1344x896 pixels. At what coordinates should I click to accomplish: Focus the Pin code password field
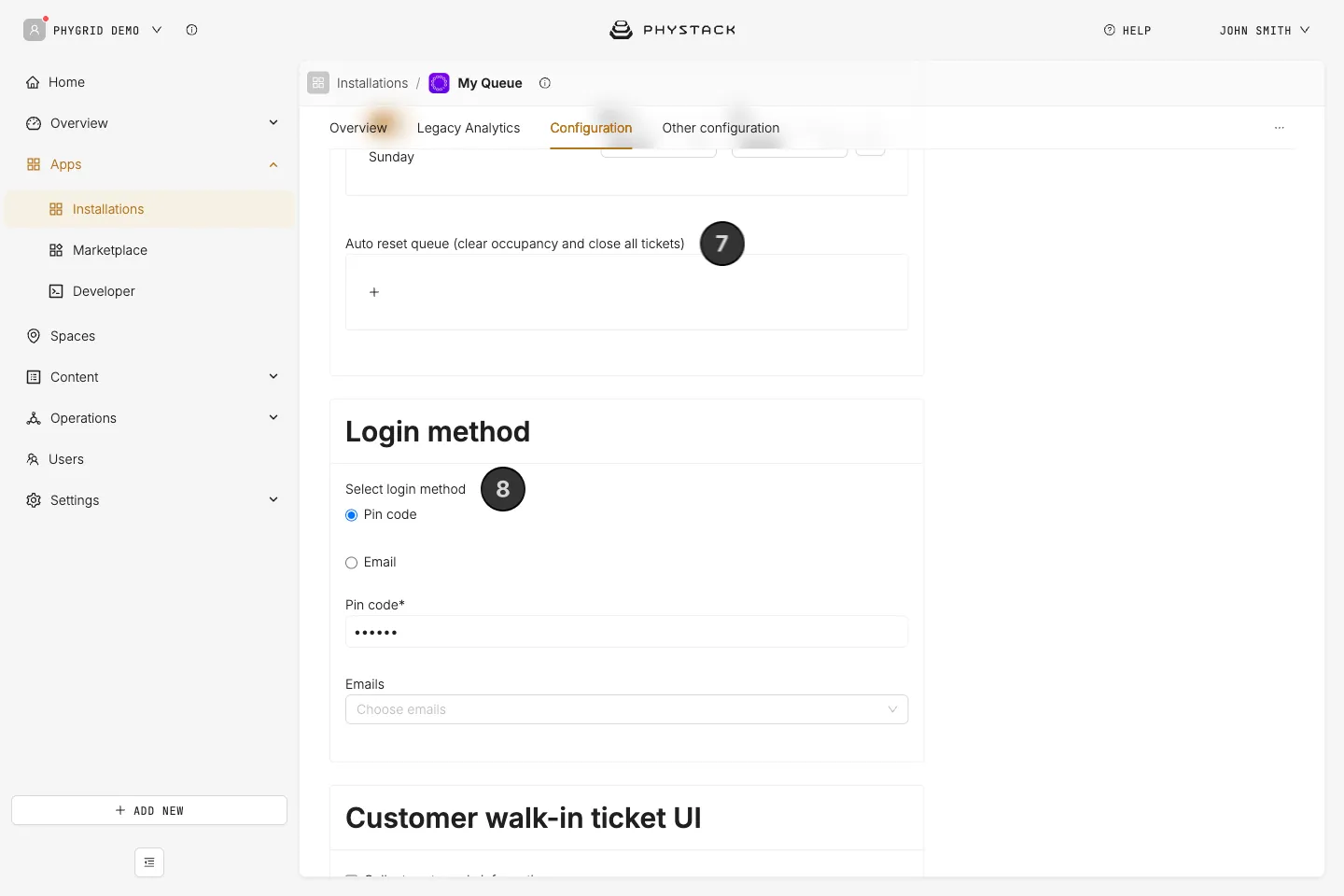626,632
